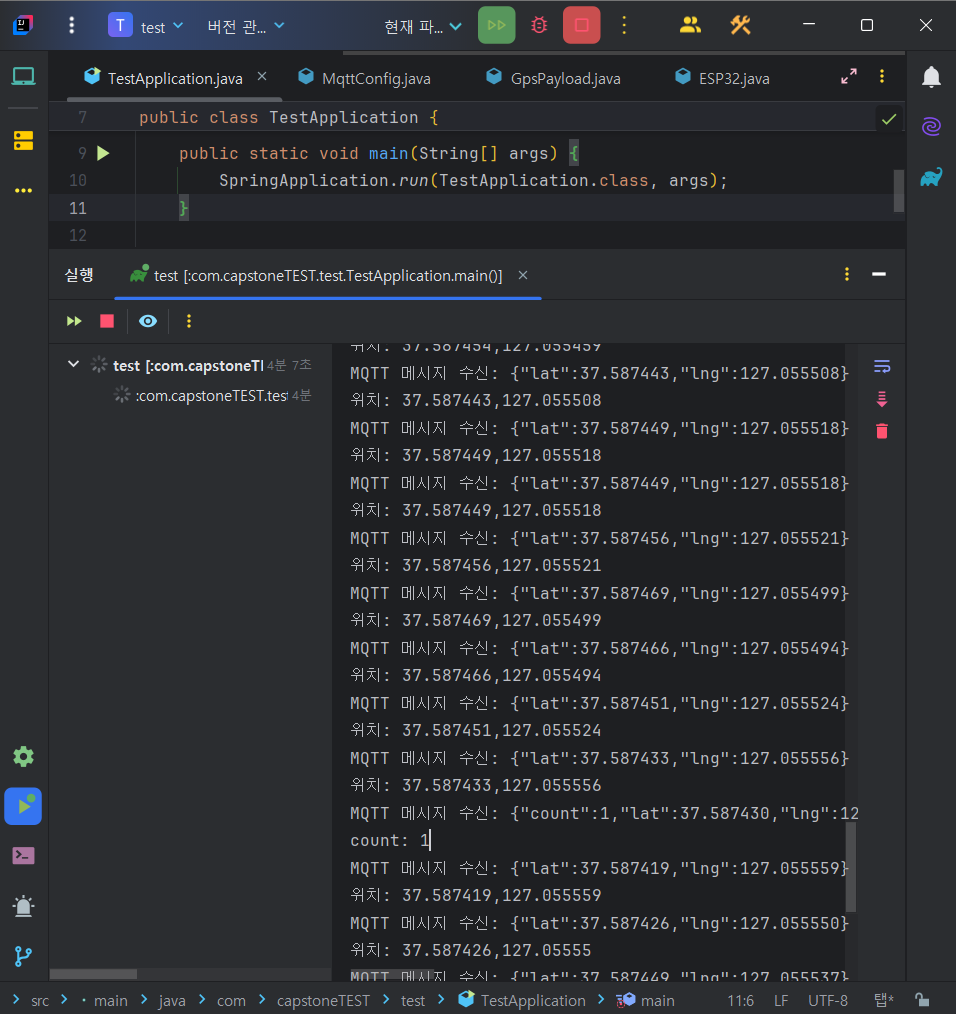Open the indent settings status widget
Image resolution: width=956 pixels, height=1014 pixels.
pos(883,1000)
